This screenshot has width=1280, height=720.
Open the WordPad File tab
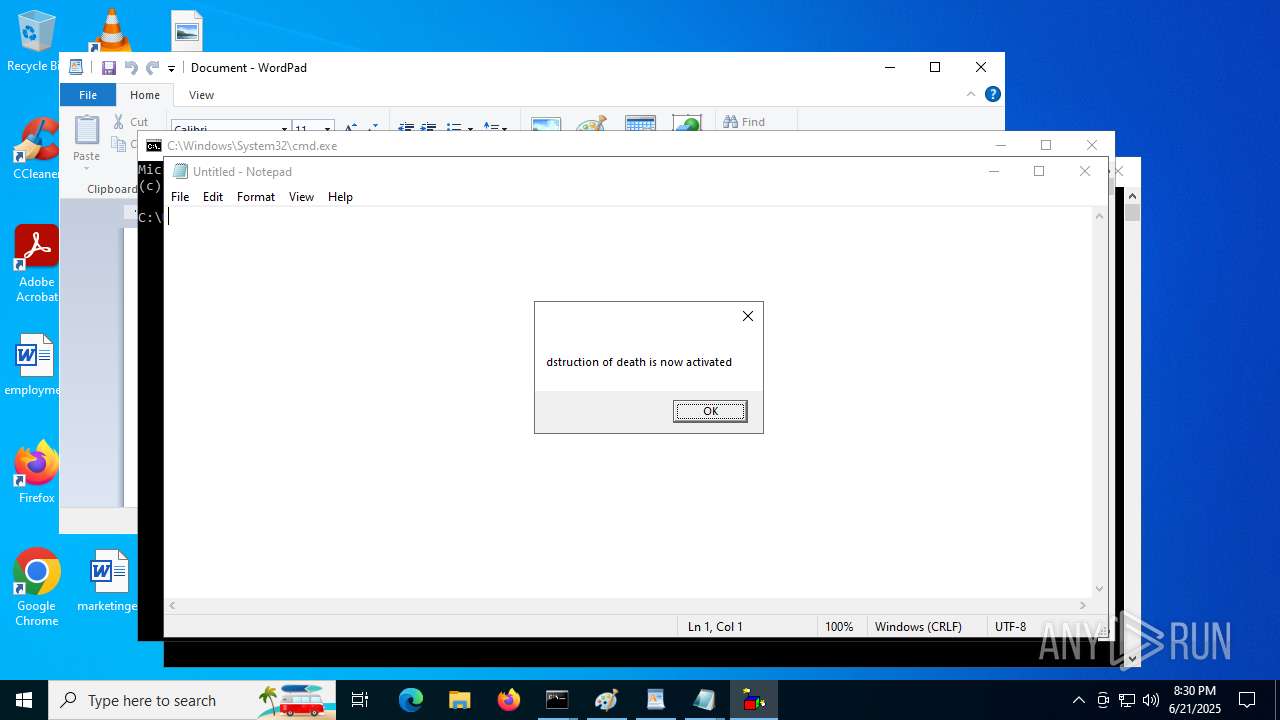tap(88, 95)
